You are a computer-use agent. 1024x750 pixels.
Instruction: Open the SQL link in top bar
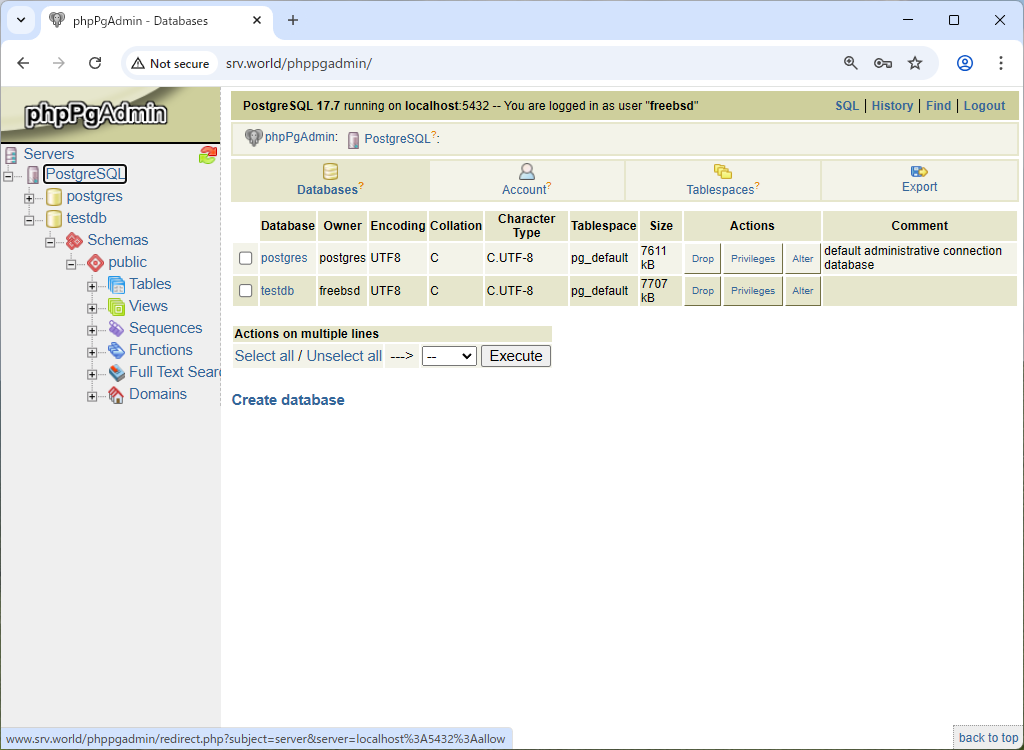coord(847,106)
